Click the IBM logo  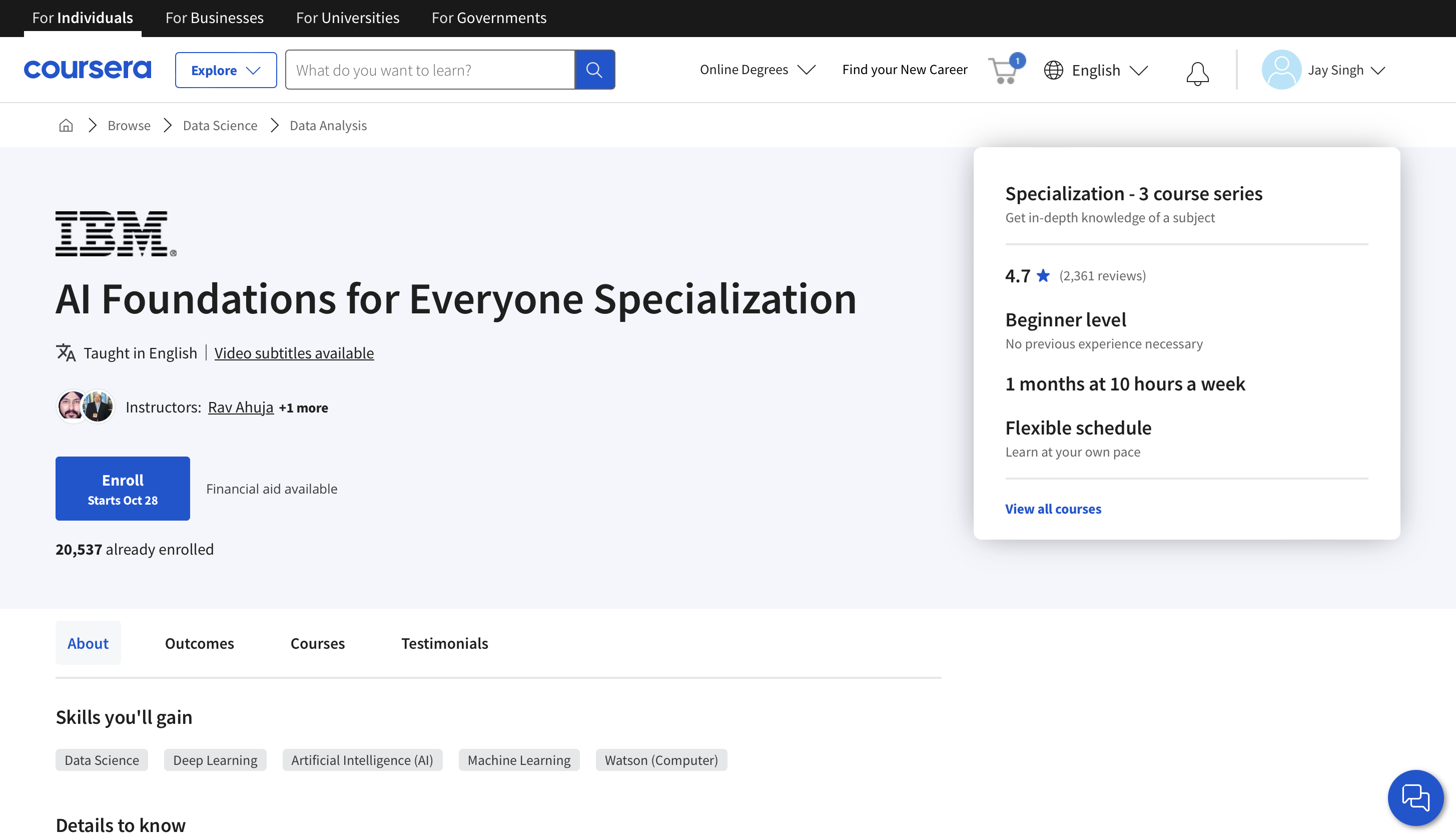[115, 233]
